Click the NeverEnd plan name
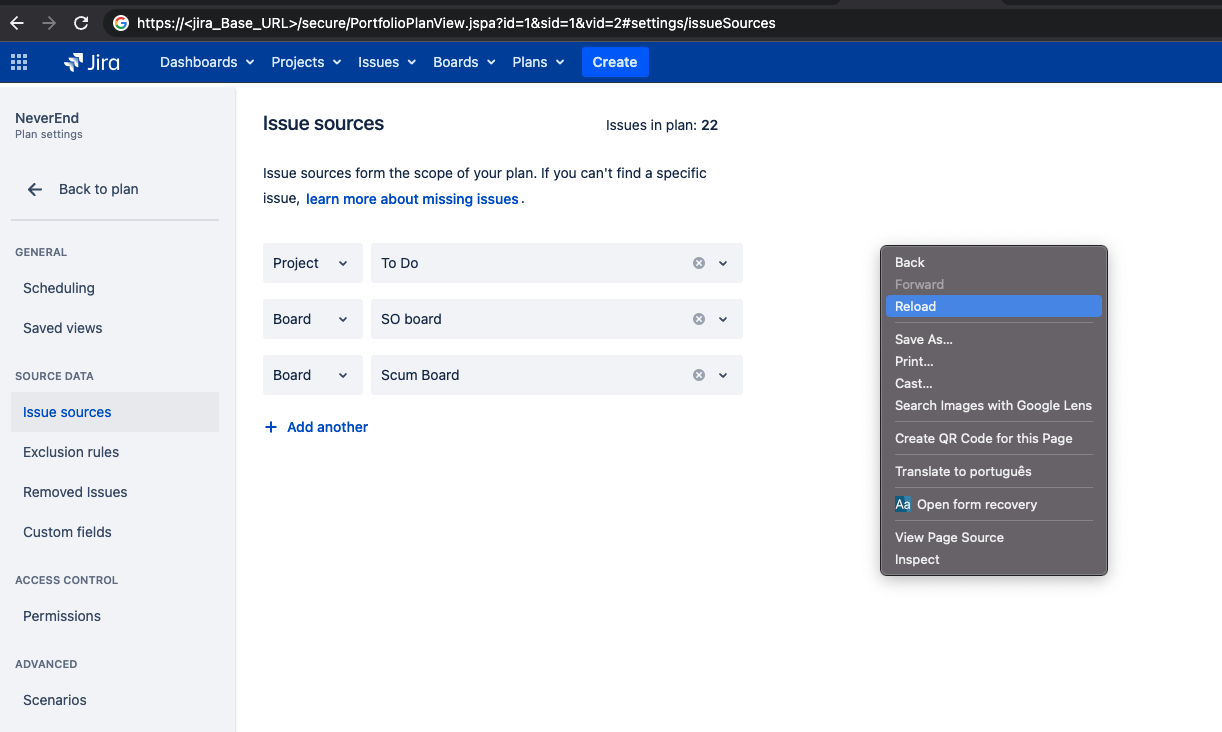 (47, 118)
